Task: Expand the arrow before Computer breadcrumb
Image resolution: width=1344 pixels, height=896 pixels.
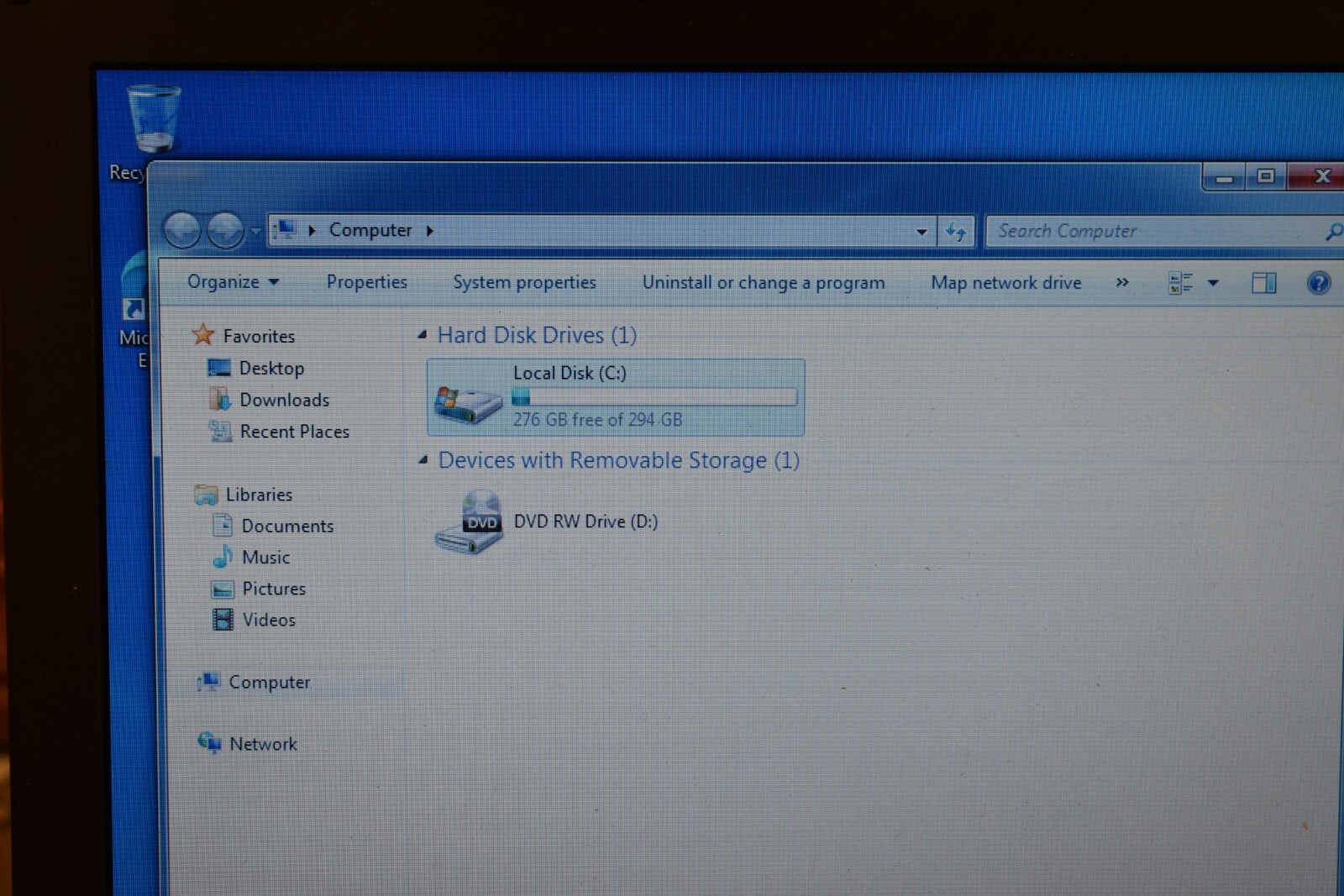Action: 312,230
